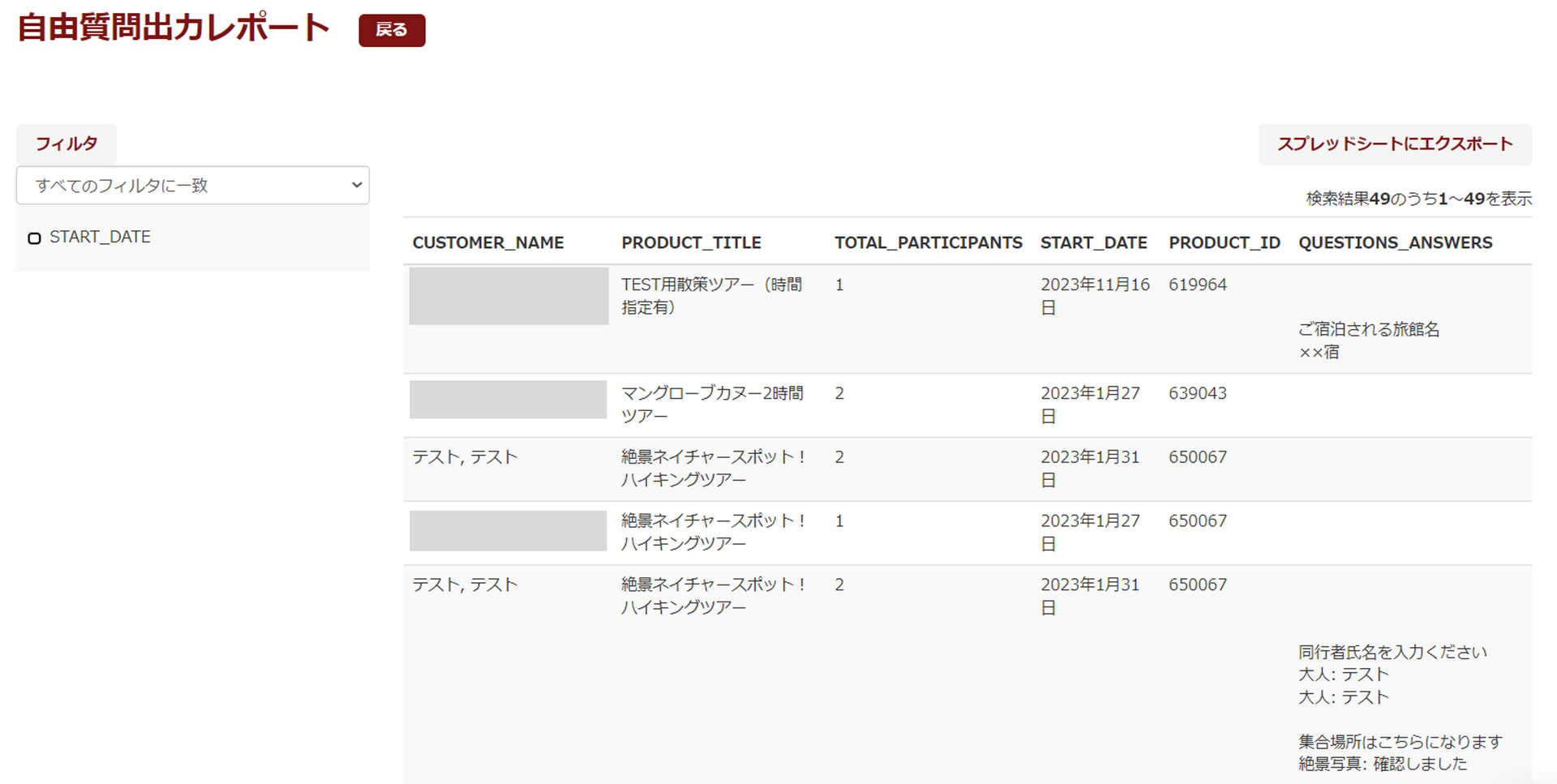Image resolution: width=1557 pixels, height=784 pixels.
Task: Sort by PRODUCT_TITLE column header
Action: tap(691, 242)
